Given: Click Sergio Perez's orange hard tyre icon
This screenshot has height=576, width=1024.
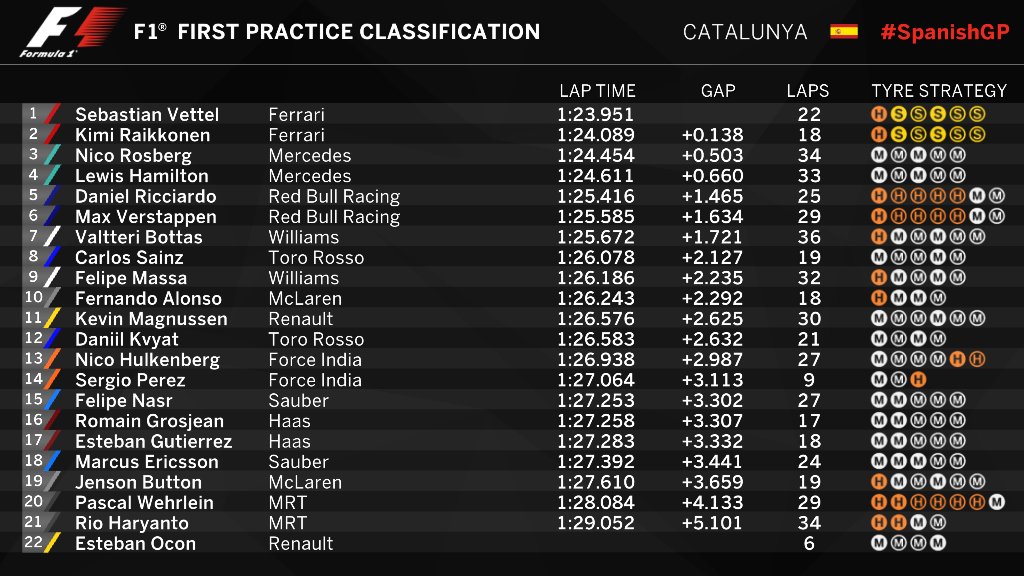Looking at the screenshot, I should pos(918,379).
